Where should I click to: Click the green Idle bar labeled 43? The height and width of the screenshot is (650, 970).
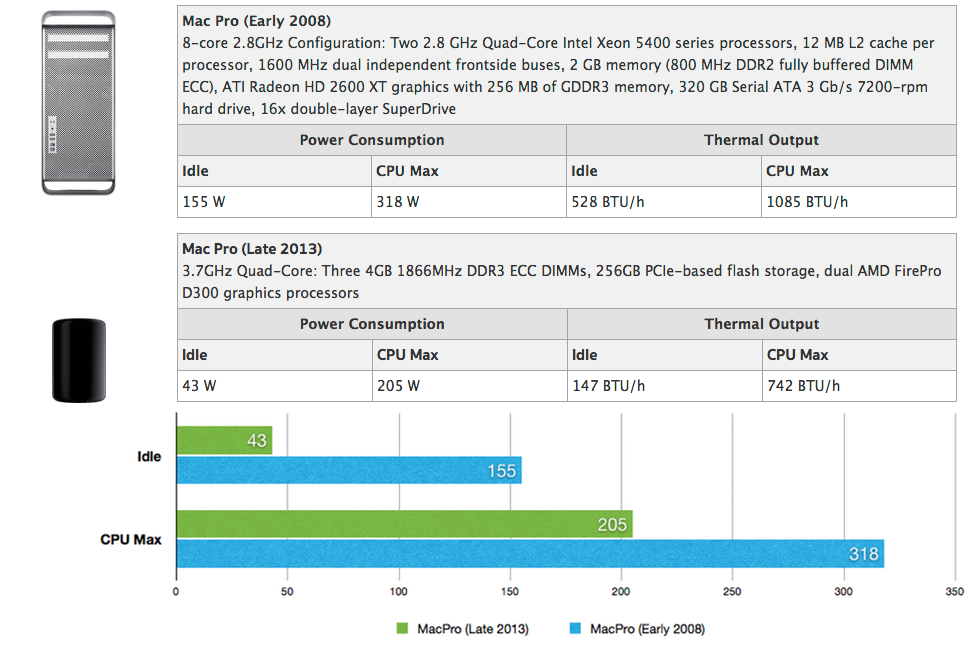point(225,440)
